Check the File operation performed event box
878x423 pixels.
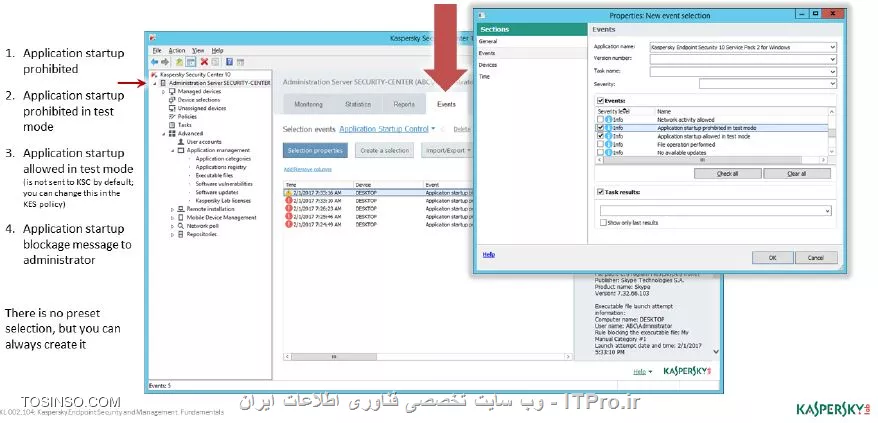[x=601, y=145]
